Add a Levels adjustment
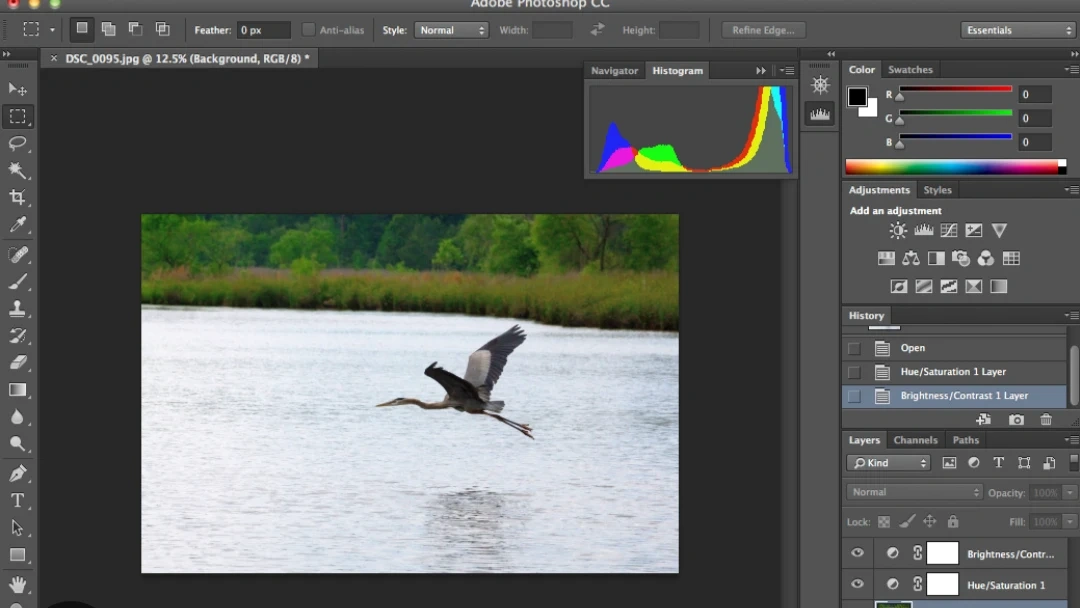The height and width of the screenshot is (608, 1080). [923, 231]
